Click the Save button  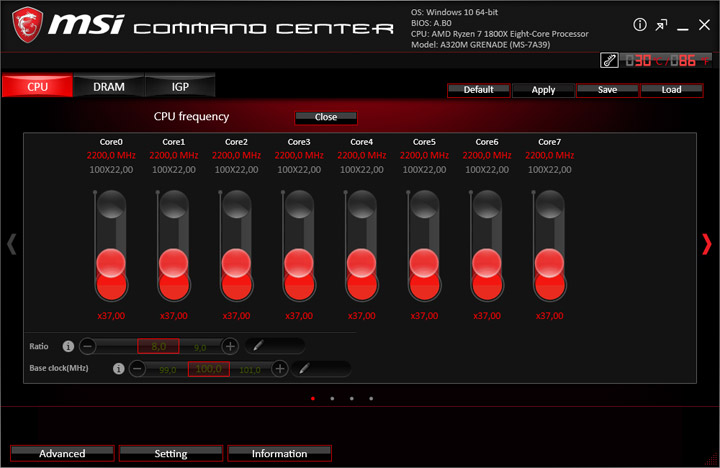(608, 90)
